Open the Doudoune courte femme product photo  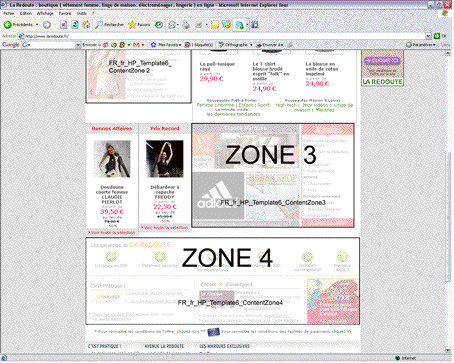112,159
